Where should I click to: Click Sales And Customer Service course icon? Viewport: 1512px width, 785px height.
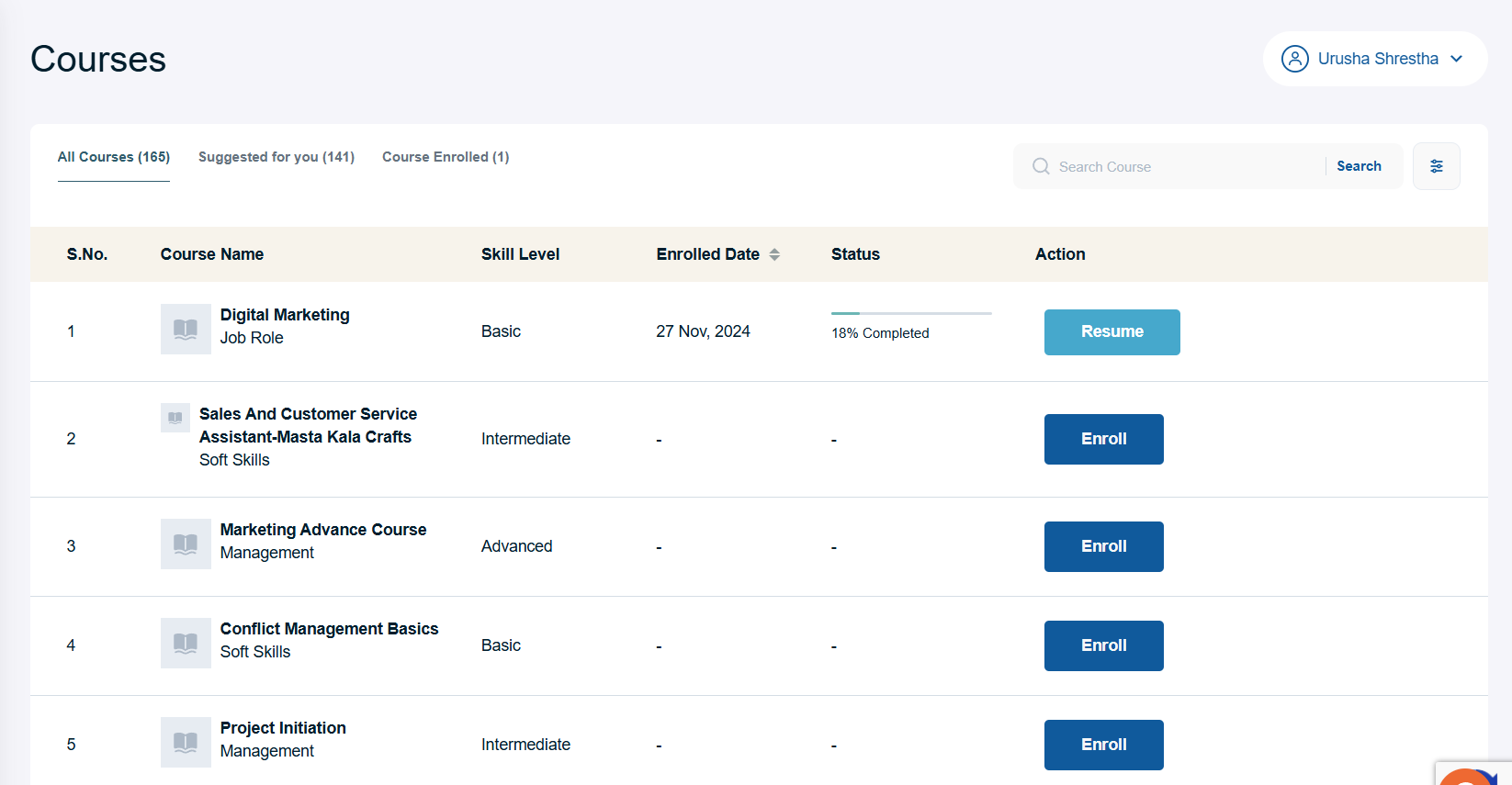pyautogui.click(x=175, y=418)
